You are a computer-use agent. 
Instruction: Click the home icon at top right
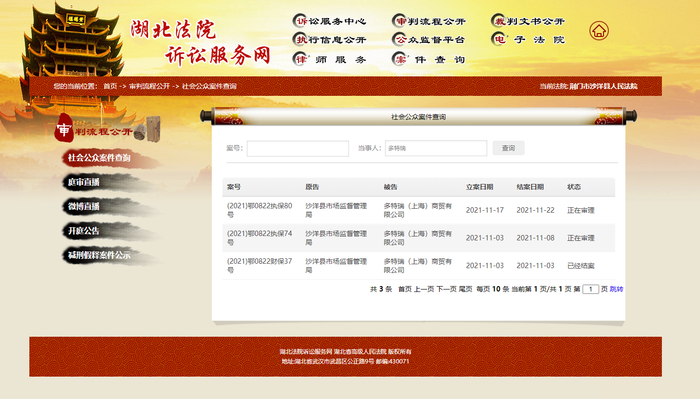[599, 31]
